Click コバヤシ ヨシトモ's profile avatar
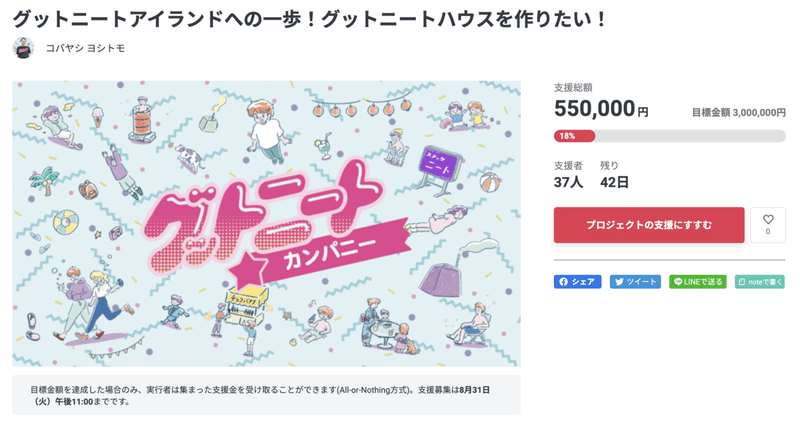Image resolution: width=800 pixels, height=426 pixels. pyautogui.click(x=23, y=47)
